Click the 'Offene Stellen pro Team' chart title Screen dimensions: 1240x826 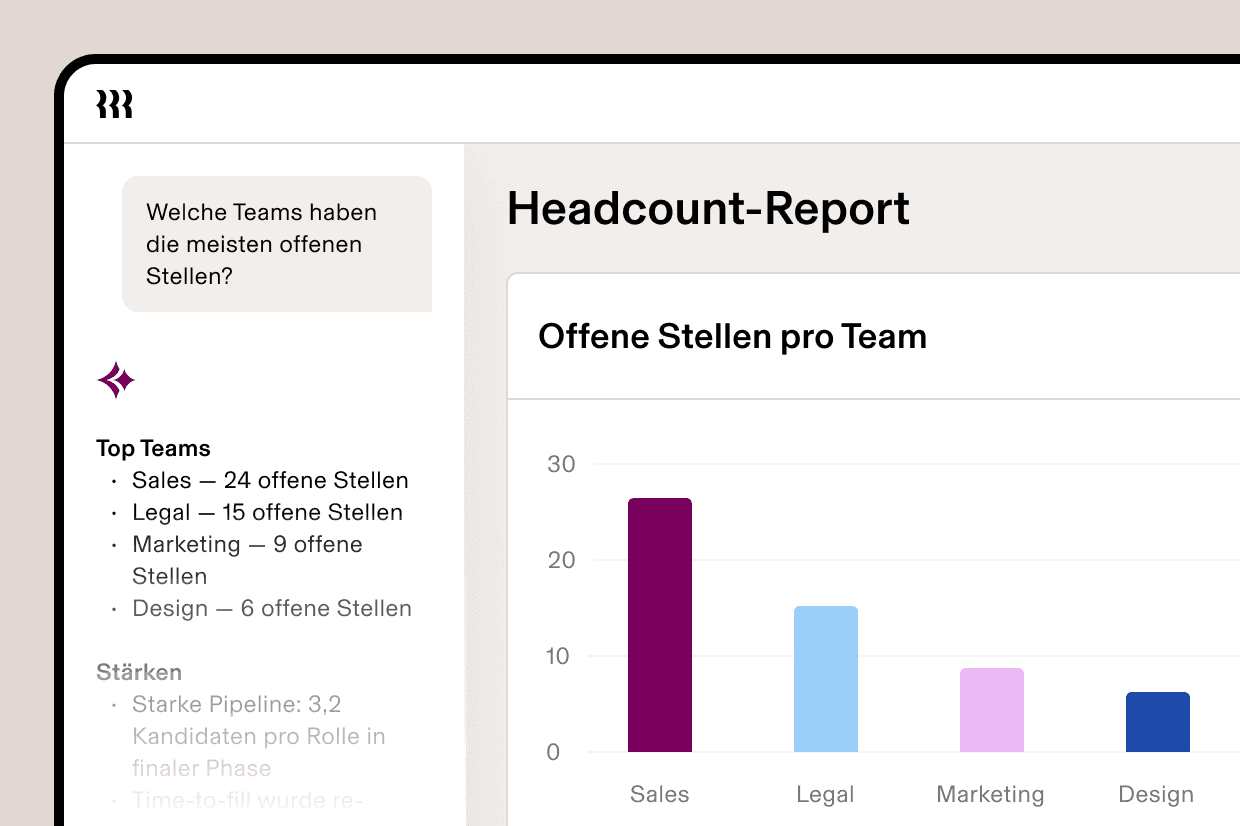click(732, 336)
